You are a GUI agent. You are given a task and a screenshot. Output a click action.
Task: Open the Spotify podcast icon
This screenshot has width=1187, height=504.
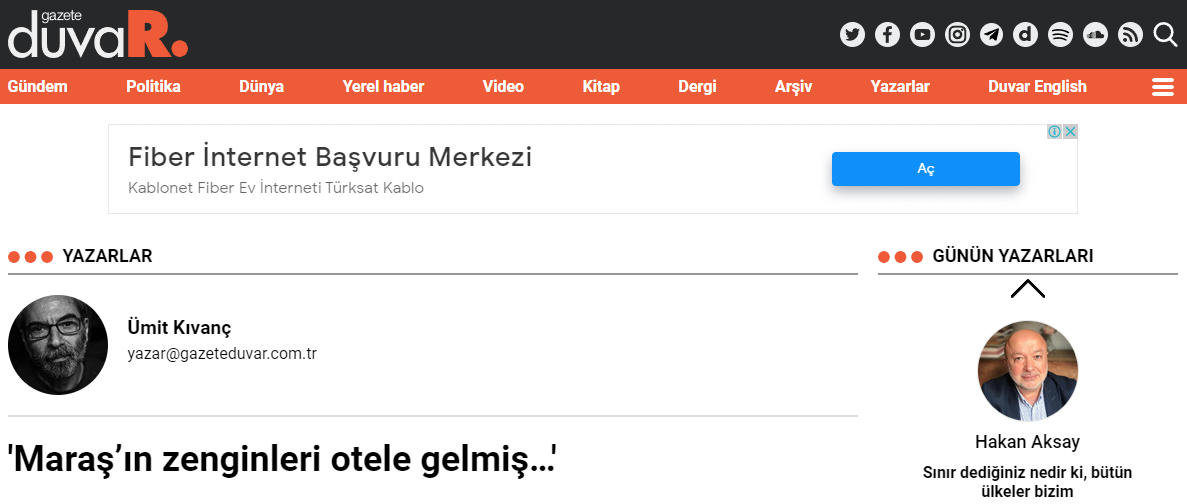(1061, 35)
